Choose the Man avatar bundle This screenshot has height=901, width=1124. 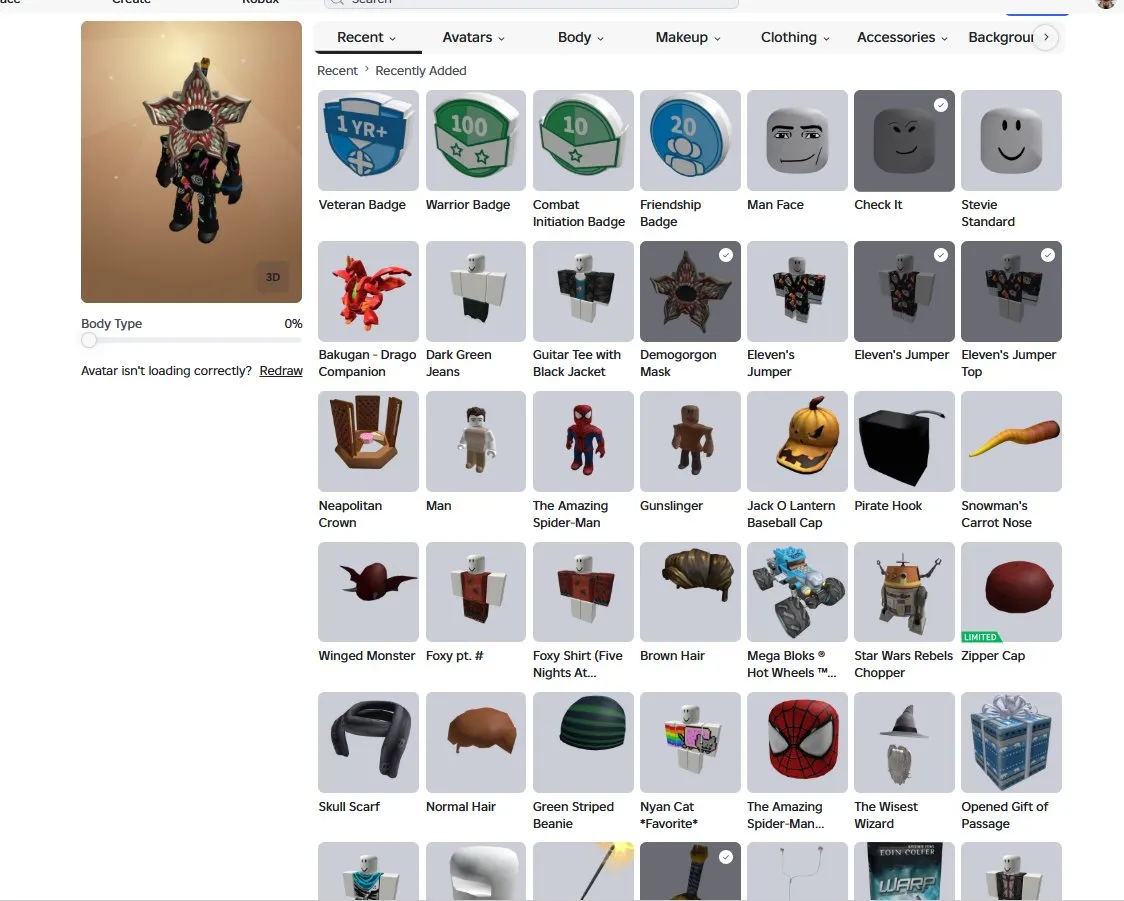tap(475, 442)
